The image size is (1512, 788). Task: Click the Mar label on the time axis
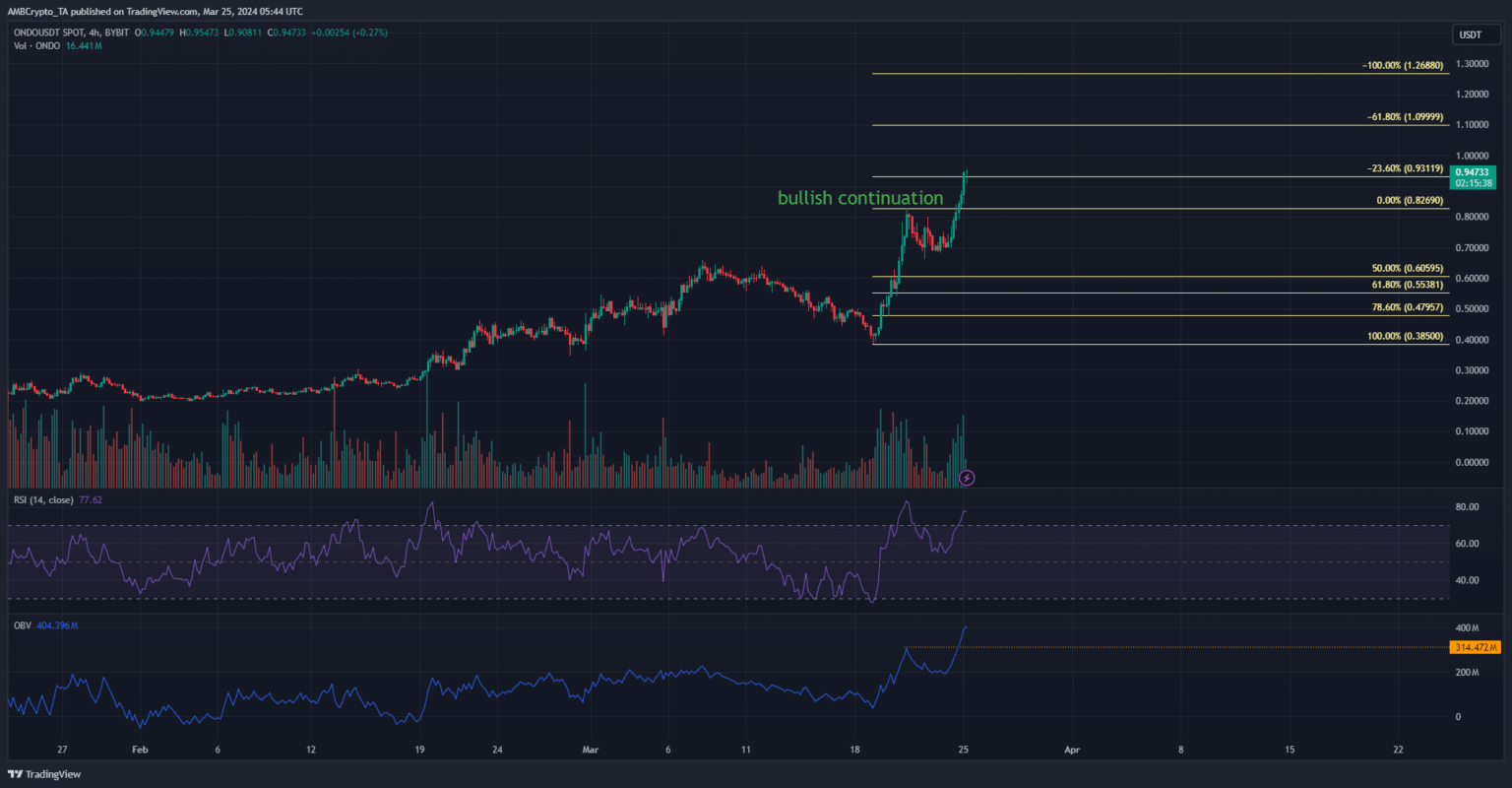tap(590, 750)
